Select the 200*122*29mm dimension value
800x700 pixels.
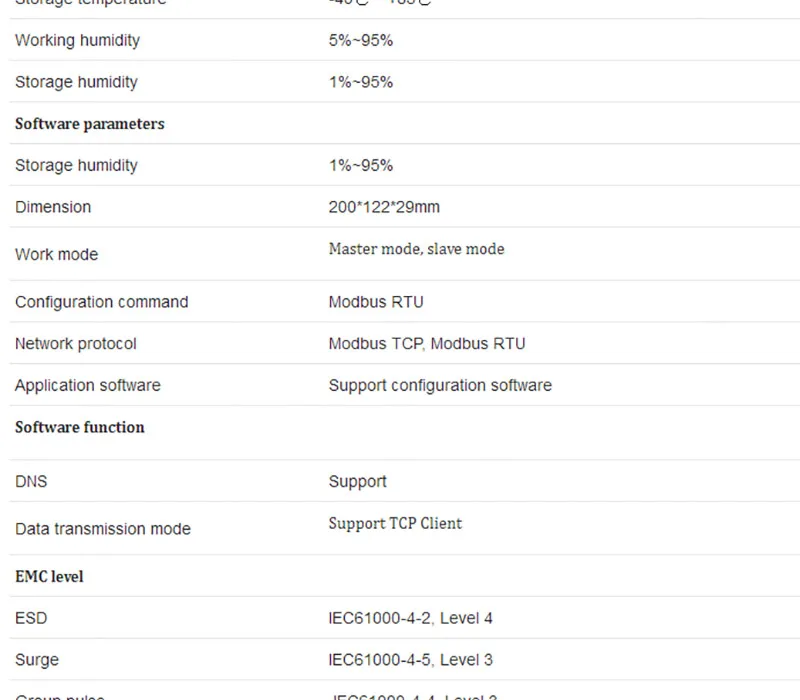coord(384,207)
